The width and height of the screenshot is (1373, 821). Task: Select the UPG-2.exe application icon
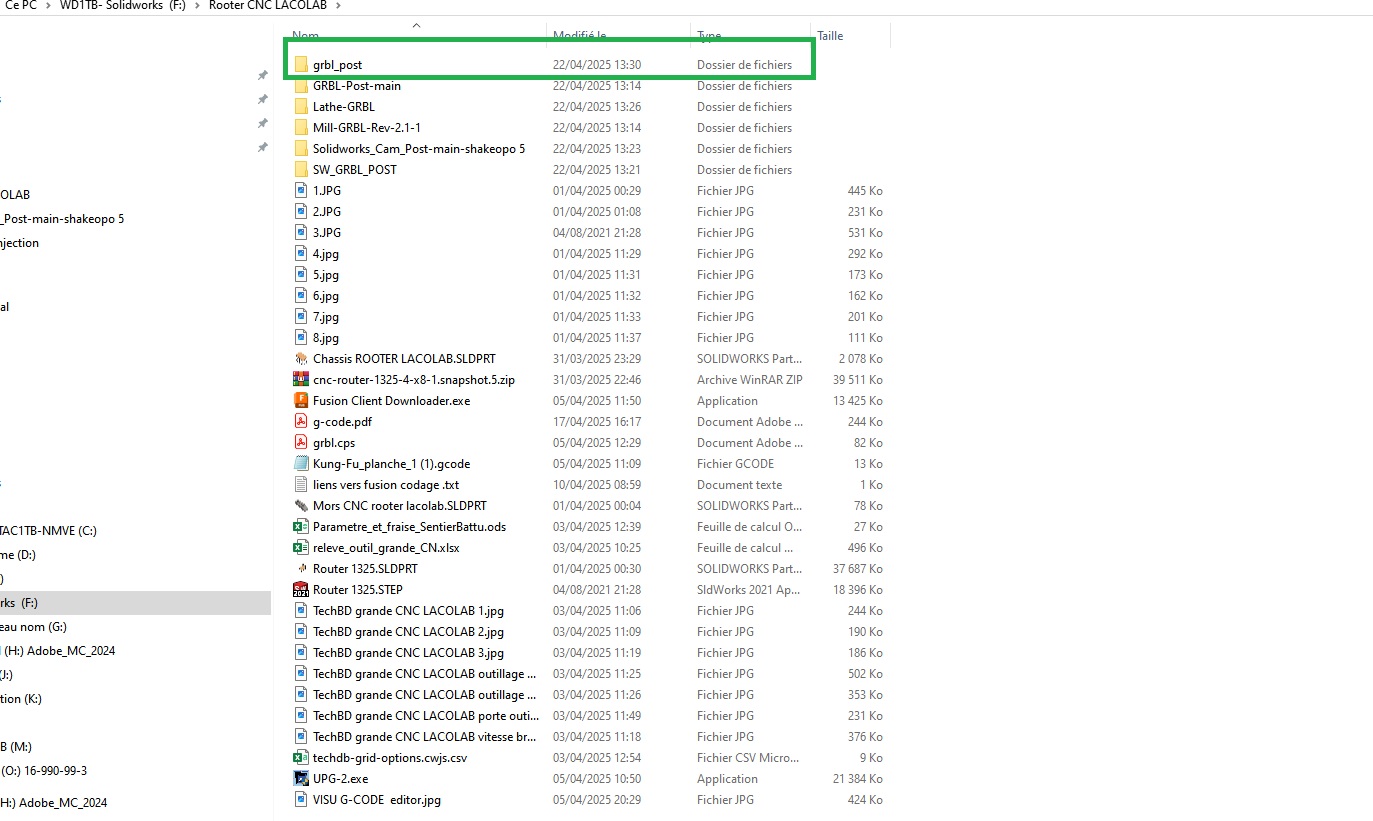pos(301,779)
